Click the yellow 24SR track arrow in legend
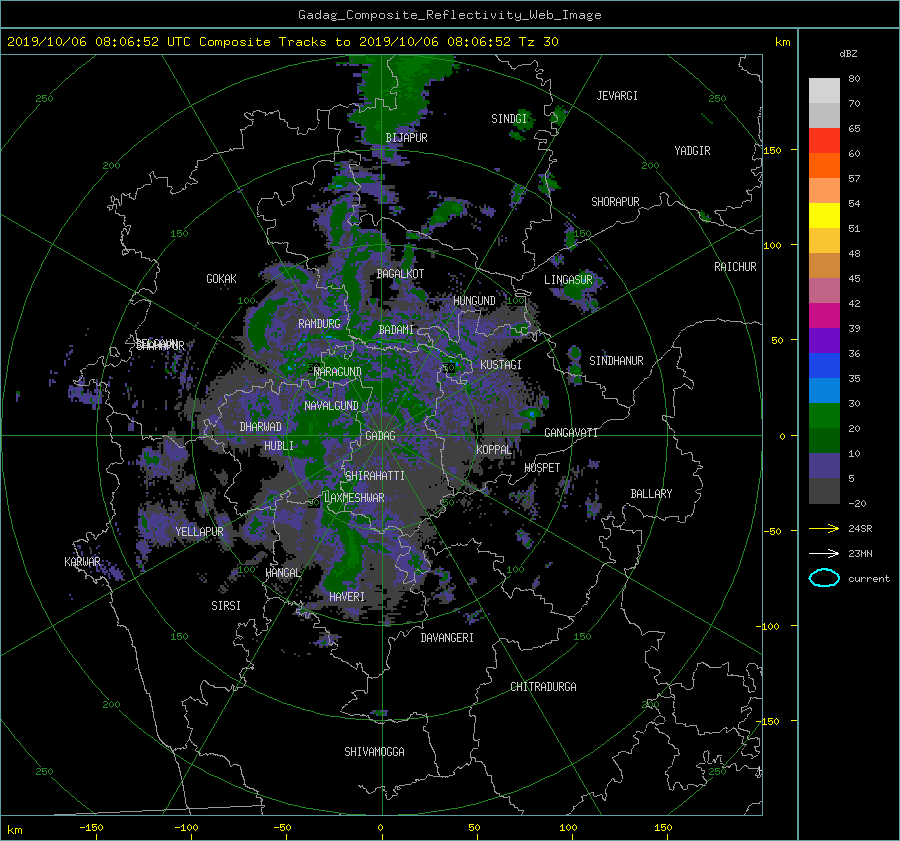Image resolution: width=900 pixels, height=841 pixels. (x=824, y=528)
